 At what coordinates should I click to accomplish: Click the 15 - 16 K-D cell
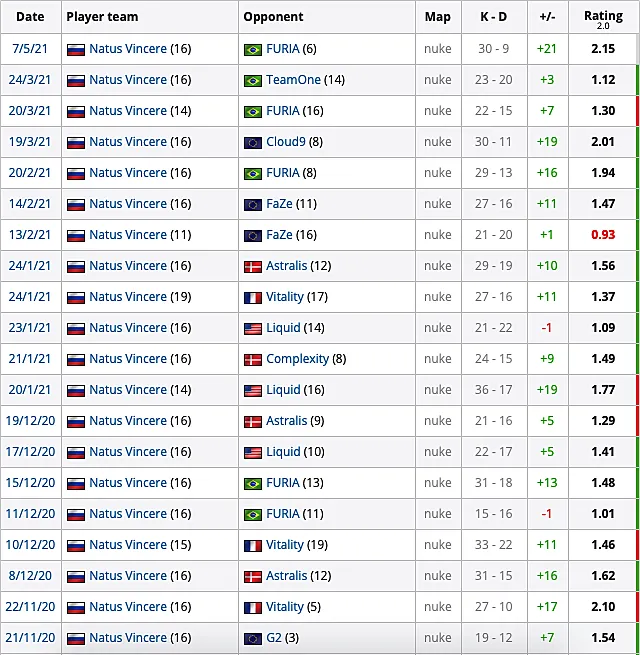493,513
